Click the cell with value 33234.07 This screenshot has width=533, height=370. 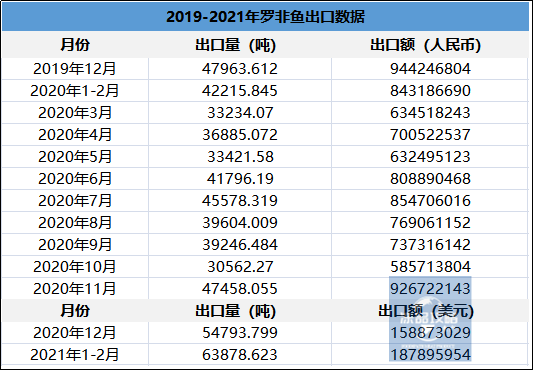click(x=240, y=113)
